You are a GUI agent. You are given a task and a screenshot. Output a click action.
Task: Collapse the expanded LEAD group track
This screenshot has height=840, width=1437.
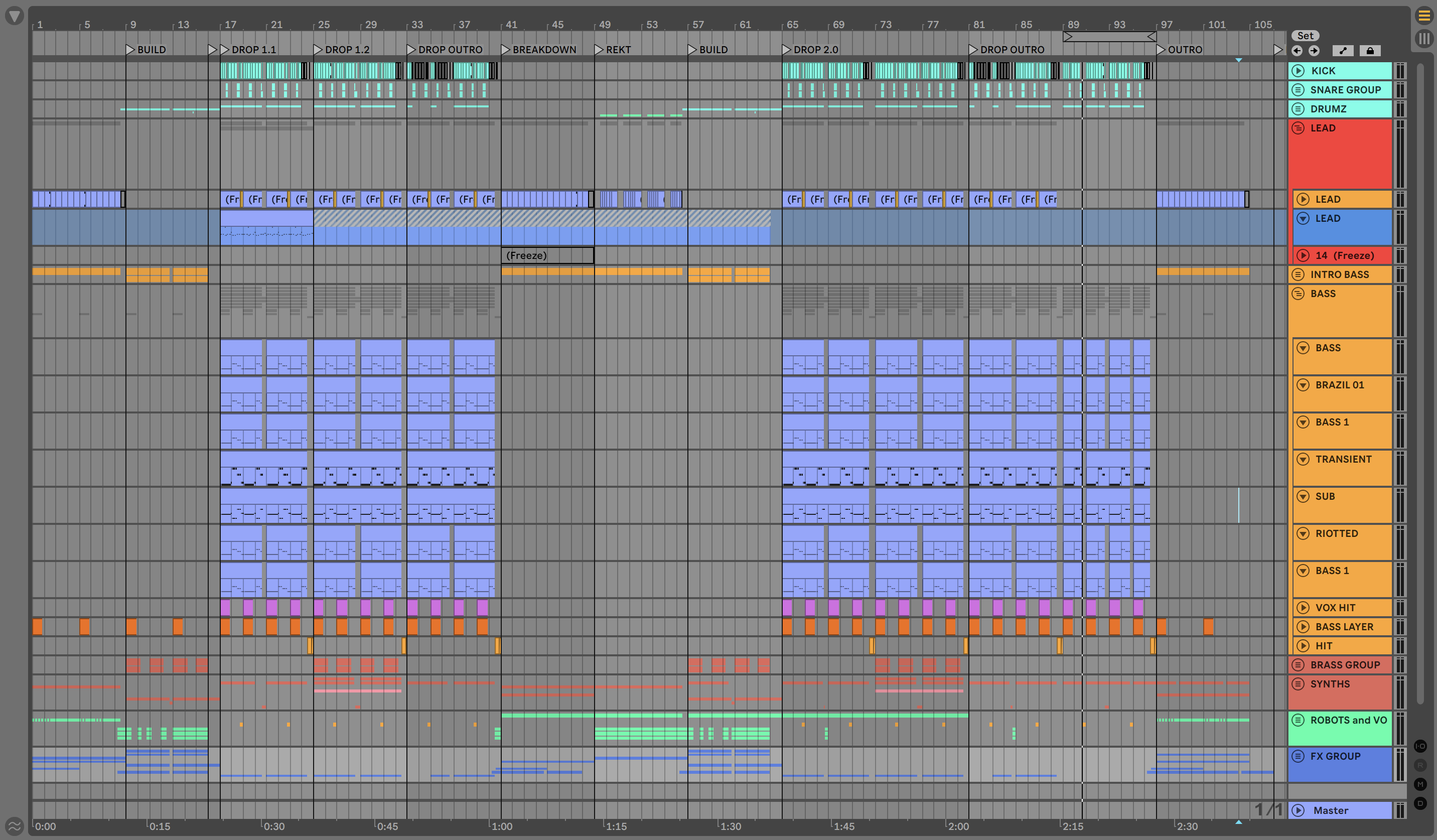(x=1298, y=128)
